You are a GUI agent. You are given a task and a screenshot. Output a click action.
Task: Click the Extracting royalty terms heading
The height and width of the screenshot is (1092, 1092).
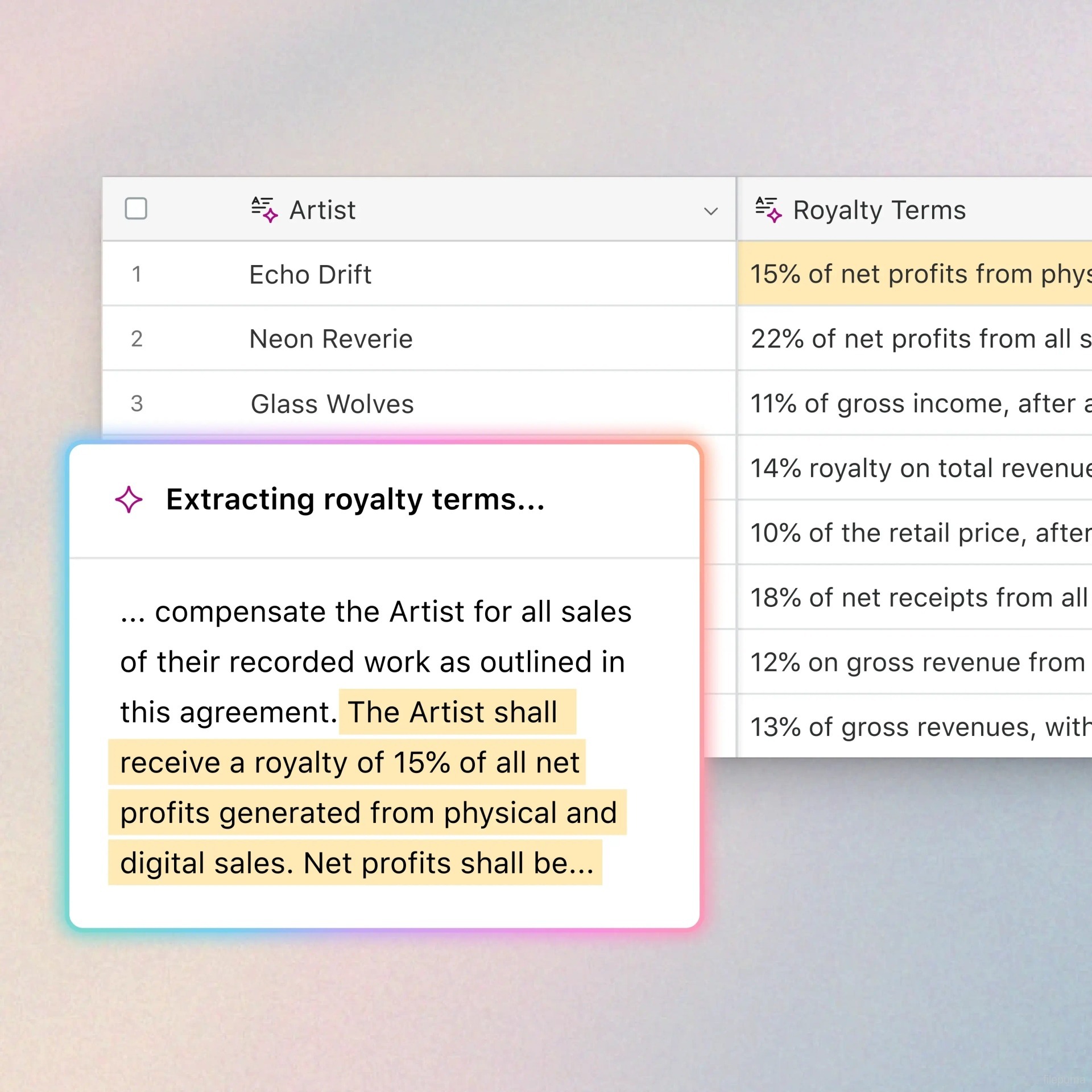coord(355,499)
